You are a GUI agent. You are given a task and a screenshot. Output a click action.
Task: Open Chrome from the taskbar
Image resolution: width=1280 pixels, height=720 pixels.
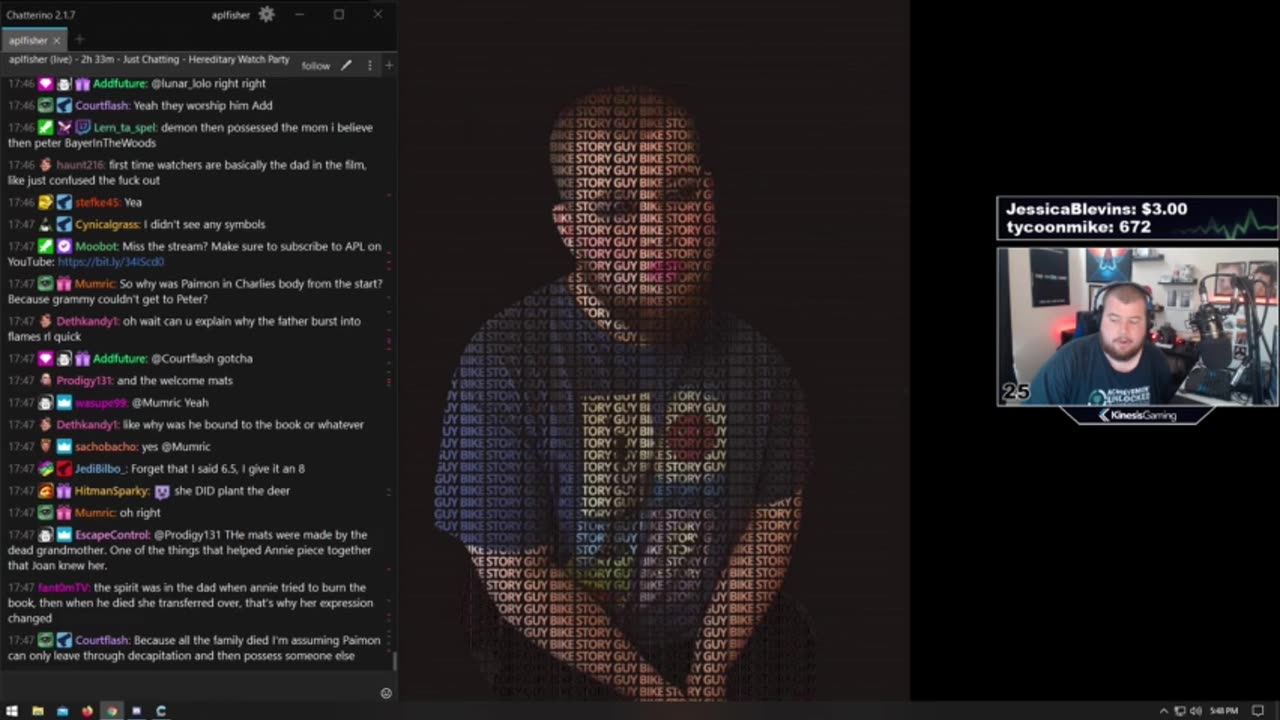(x=112, y=711)
